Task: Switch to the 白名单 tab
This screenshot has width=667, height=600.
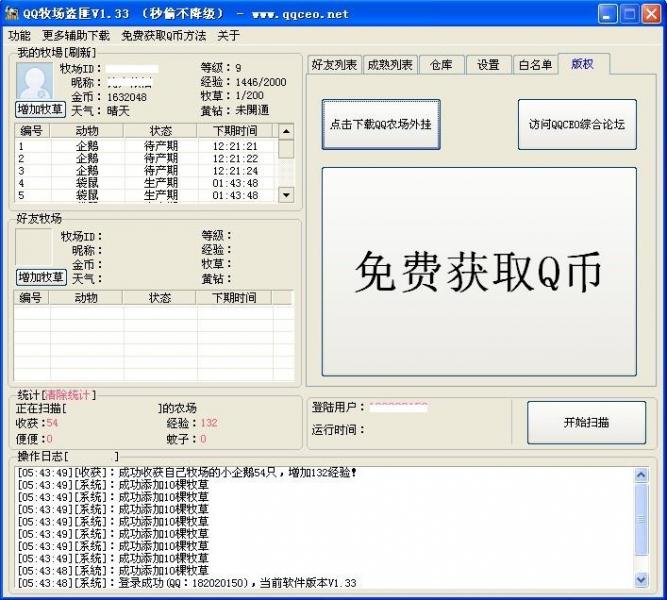Action: (x=536, y=65)
